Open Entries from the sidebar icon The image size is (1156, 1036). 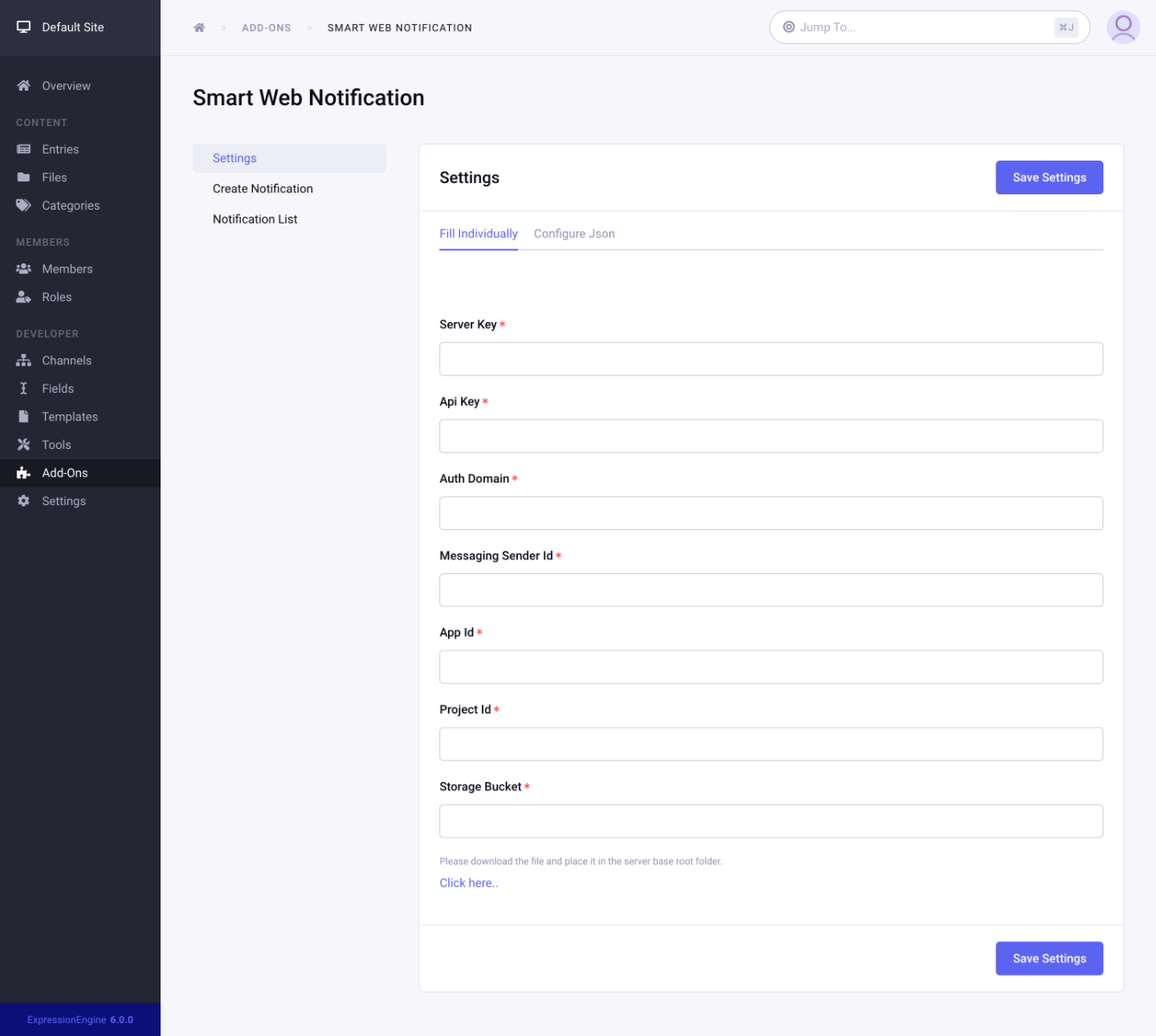tap(24, 148)
